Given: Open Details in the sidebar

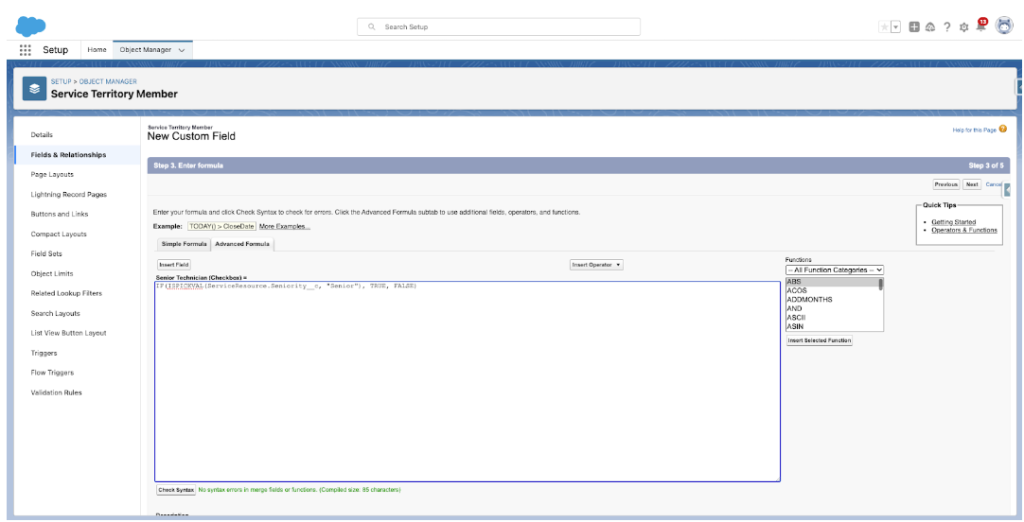Looking at the screenshot, I should [42, 135].
